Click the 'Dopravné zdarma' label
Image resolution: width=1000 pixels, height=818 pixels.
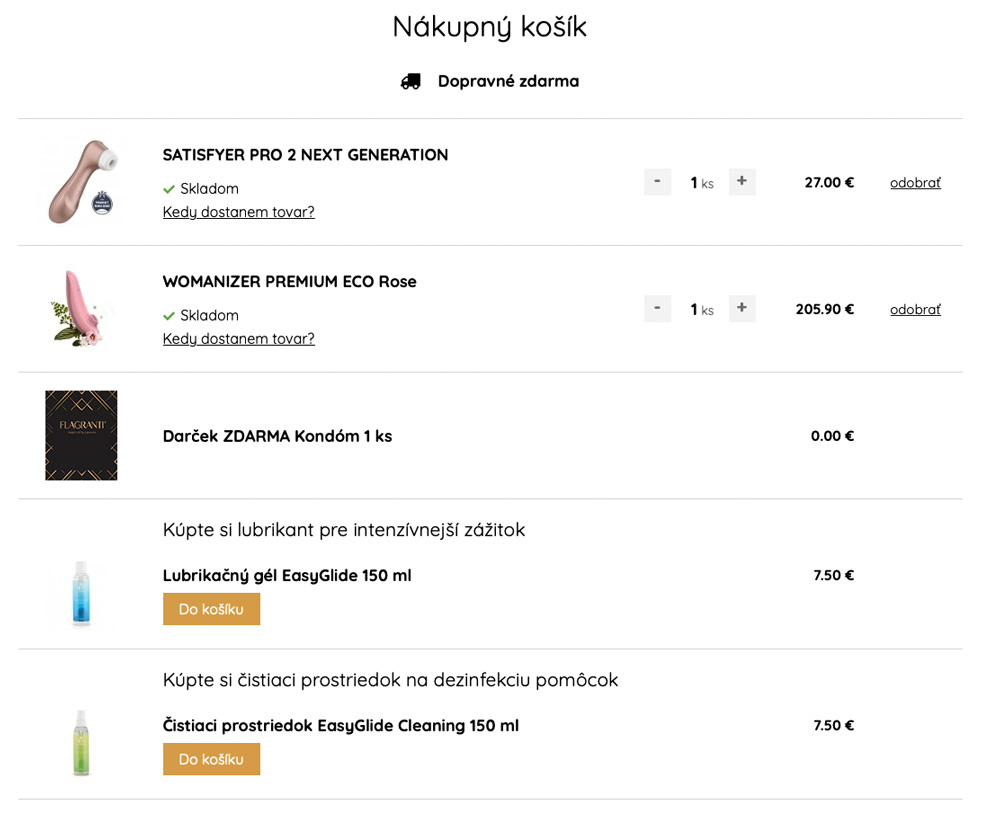(x=508, y=82)
